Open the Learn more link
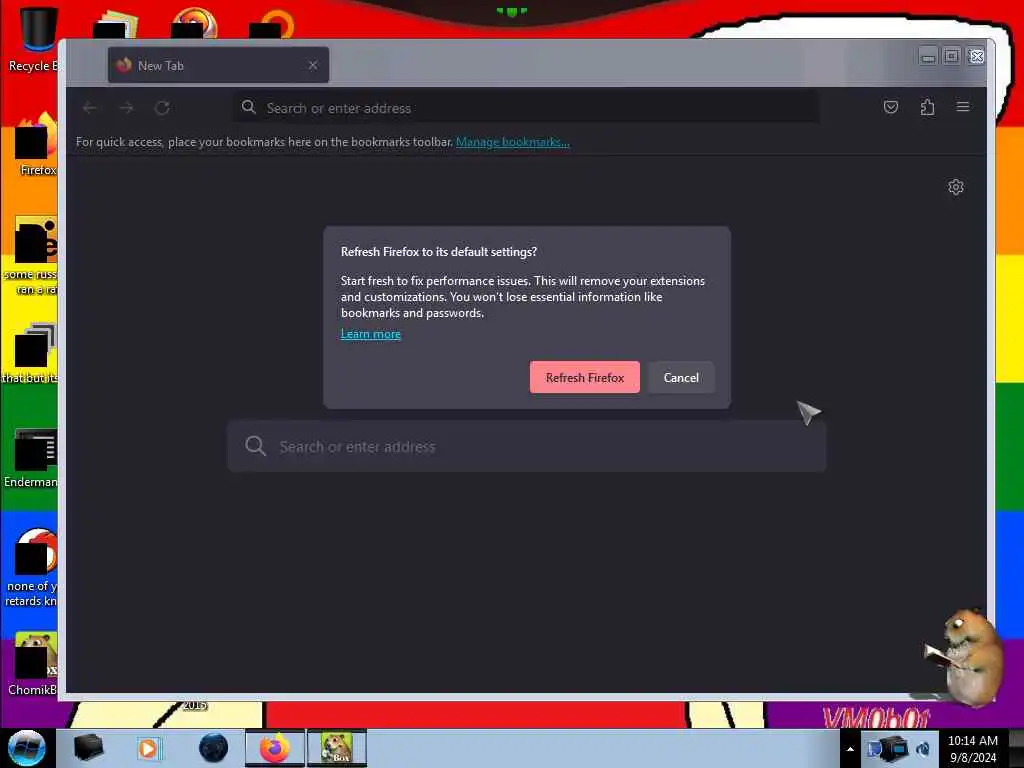Image resolution: width=1024 pixels, height=768 pixels. (370, 334)
